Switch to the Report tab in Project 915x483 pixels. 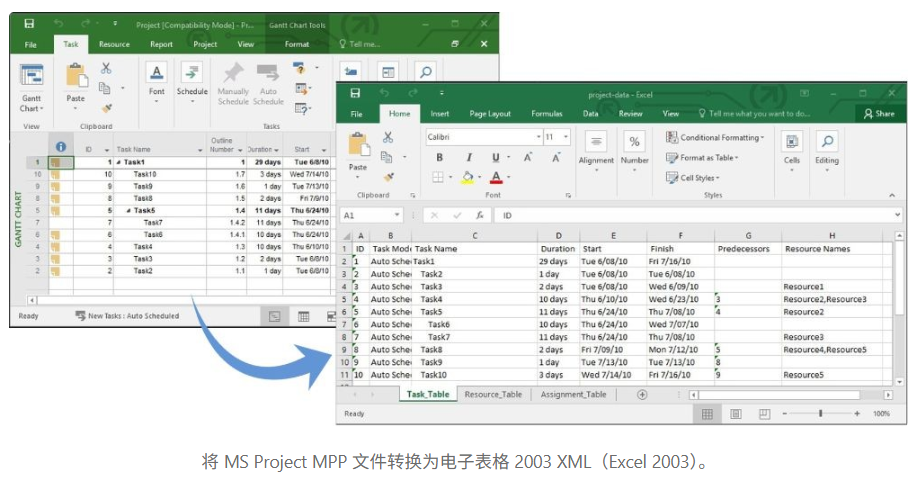(x=161, y=44)
